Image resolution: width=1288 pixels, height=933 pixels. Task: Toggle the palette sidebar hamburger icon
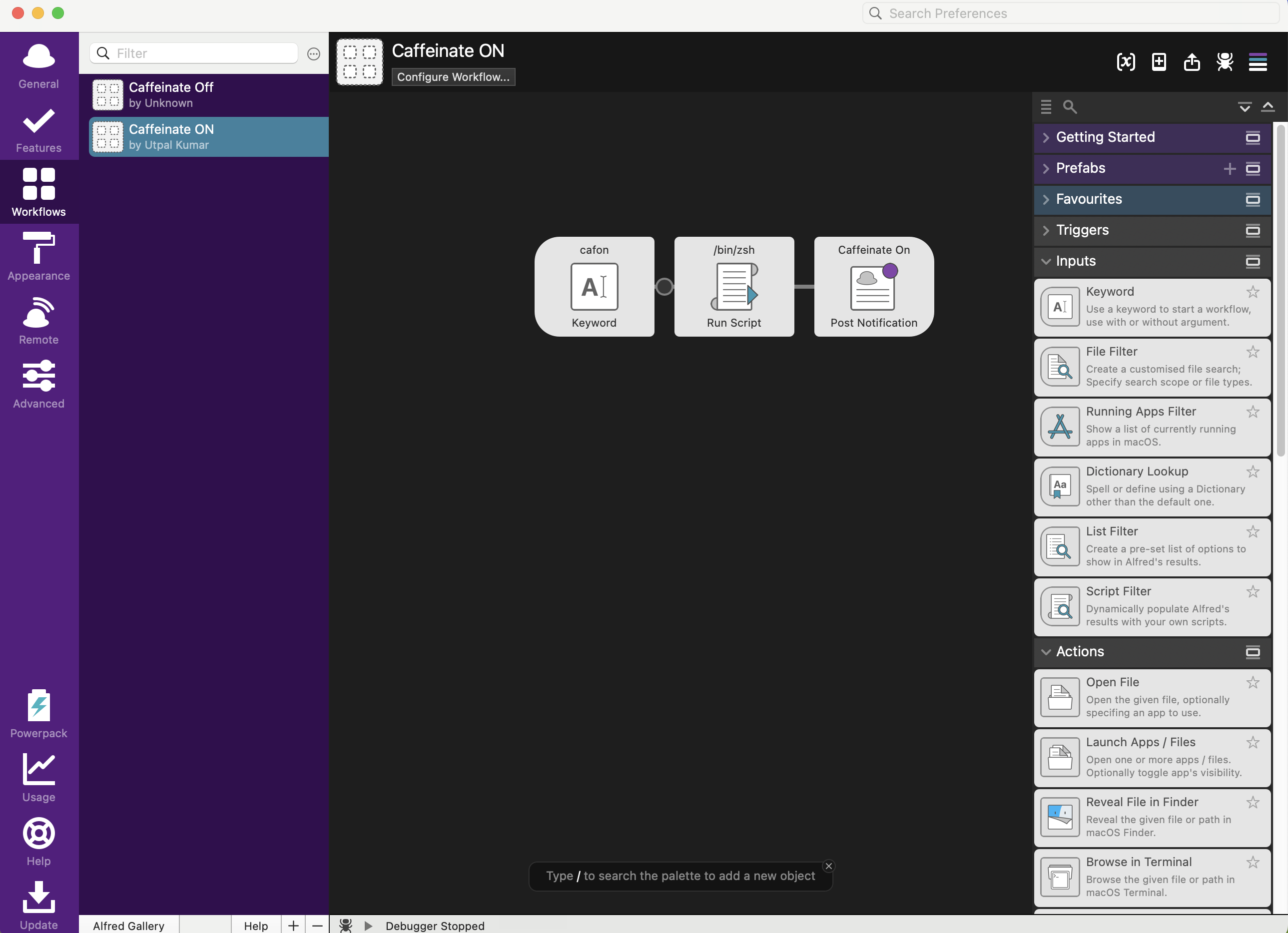(x=1258, y=62)
